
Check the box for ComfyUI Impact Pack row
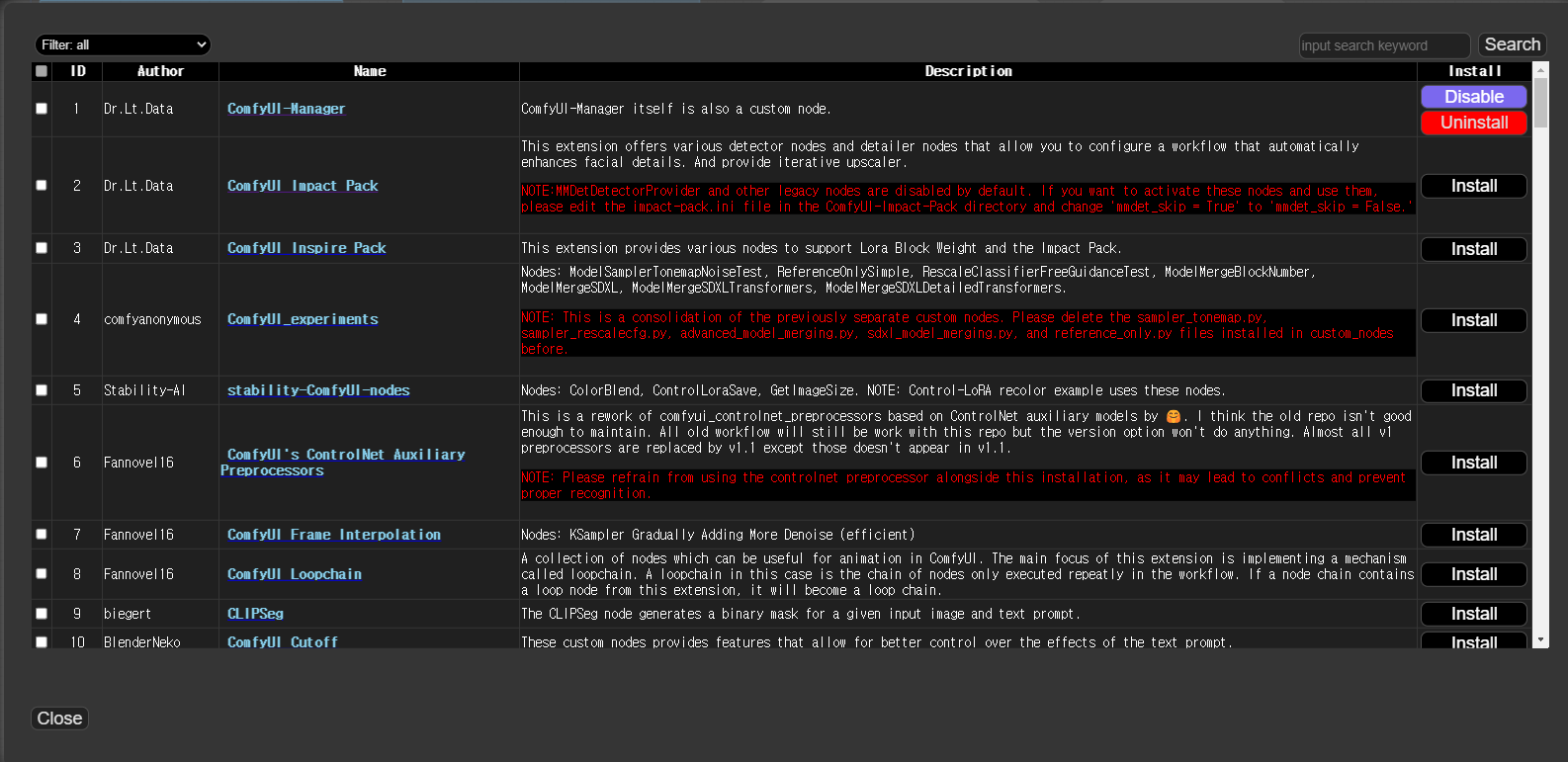pyautogui.click(x=42, y=185)
